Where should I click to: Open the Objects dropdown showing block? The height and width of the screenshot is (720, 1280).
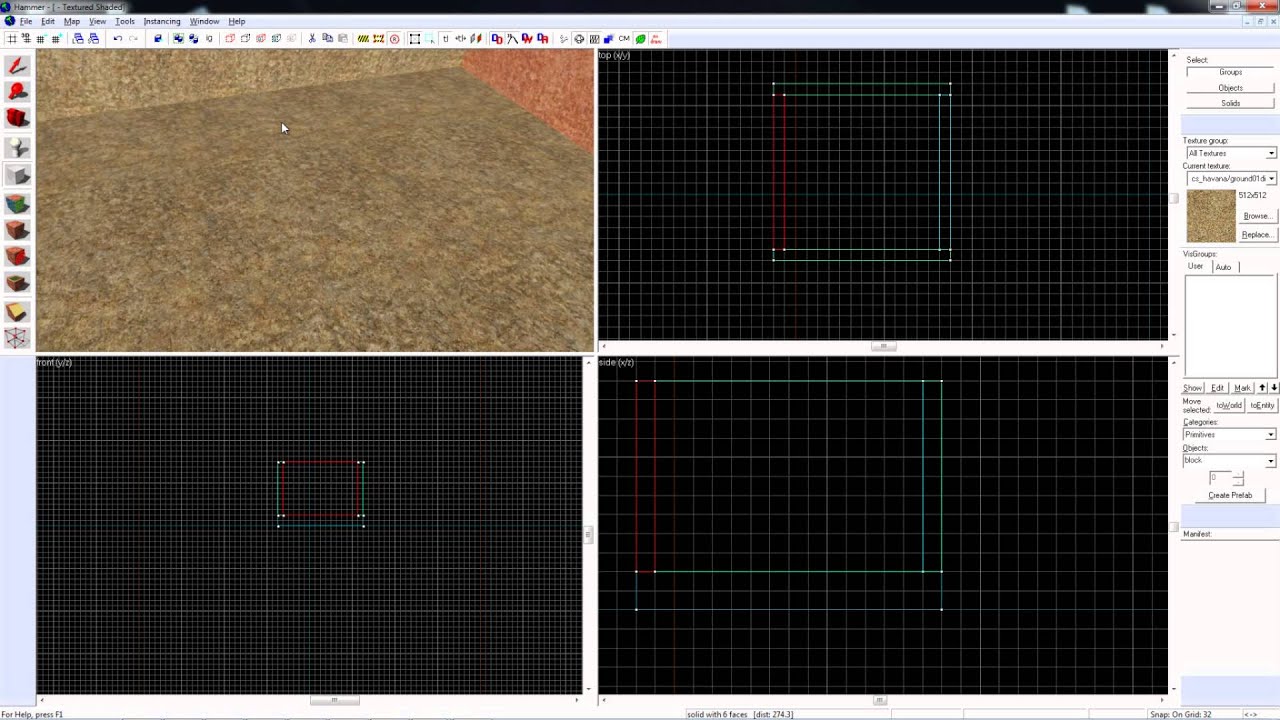[1271, 461]
